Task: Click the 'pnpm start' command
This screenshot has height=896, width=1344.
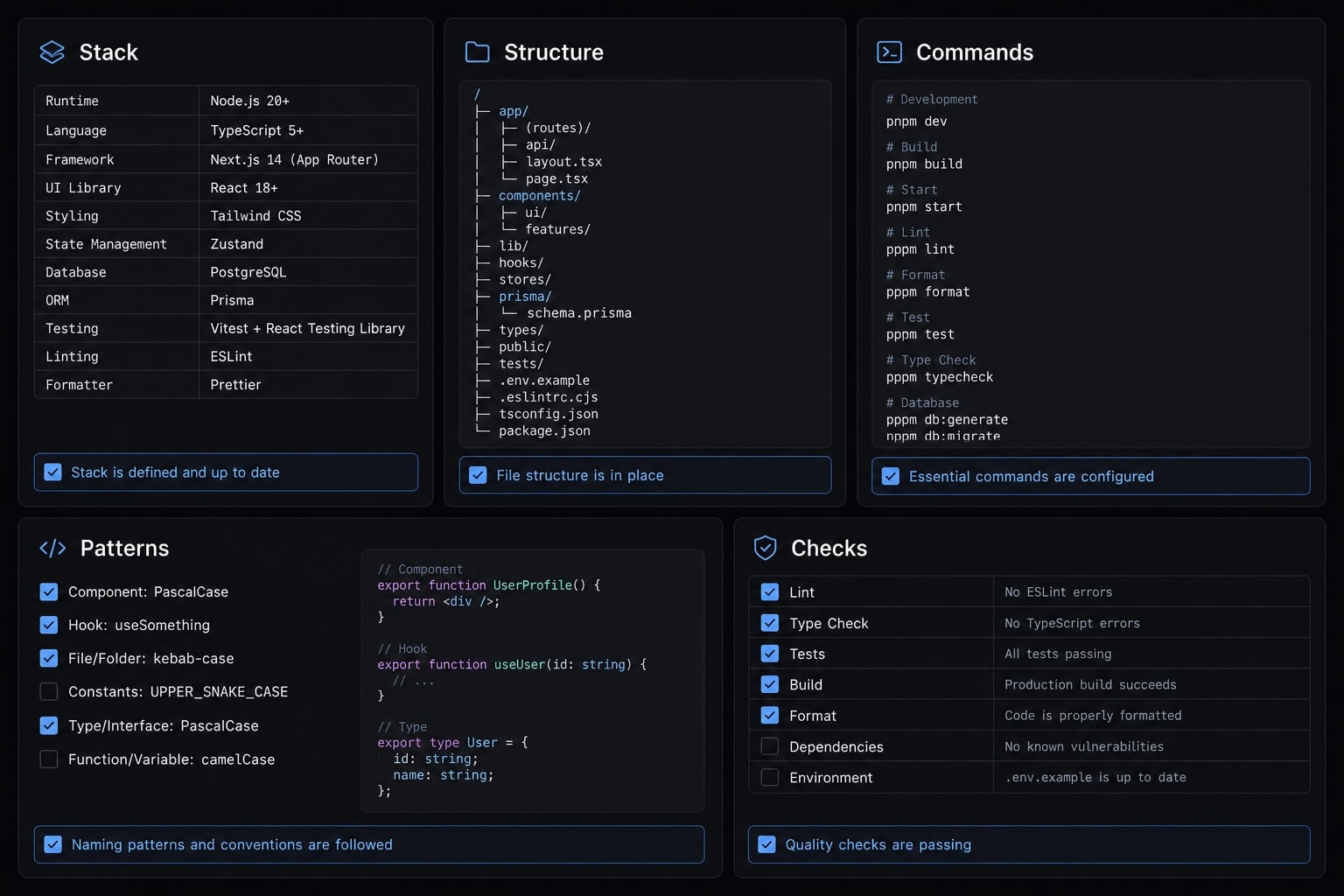Action: [924, 206]
